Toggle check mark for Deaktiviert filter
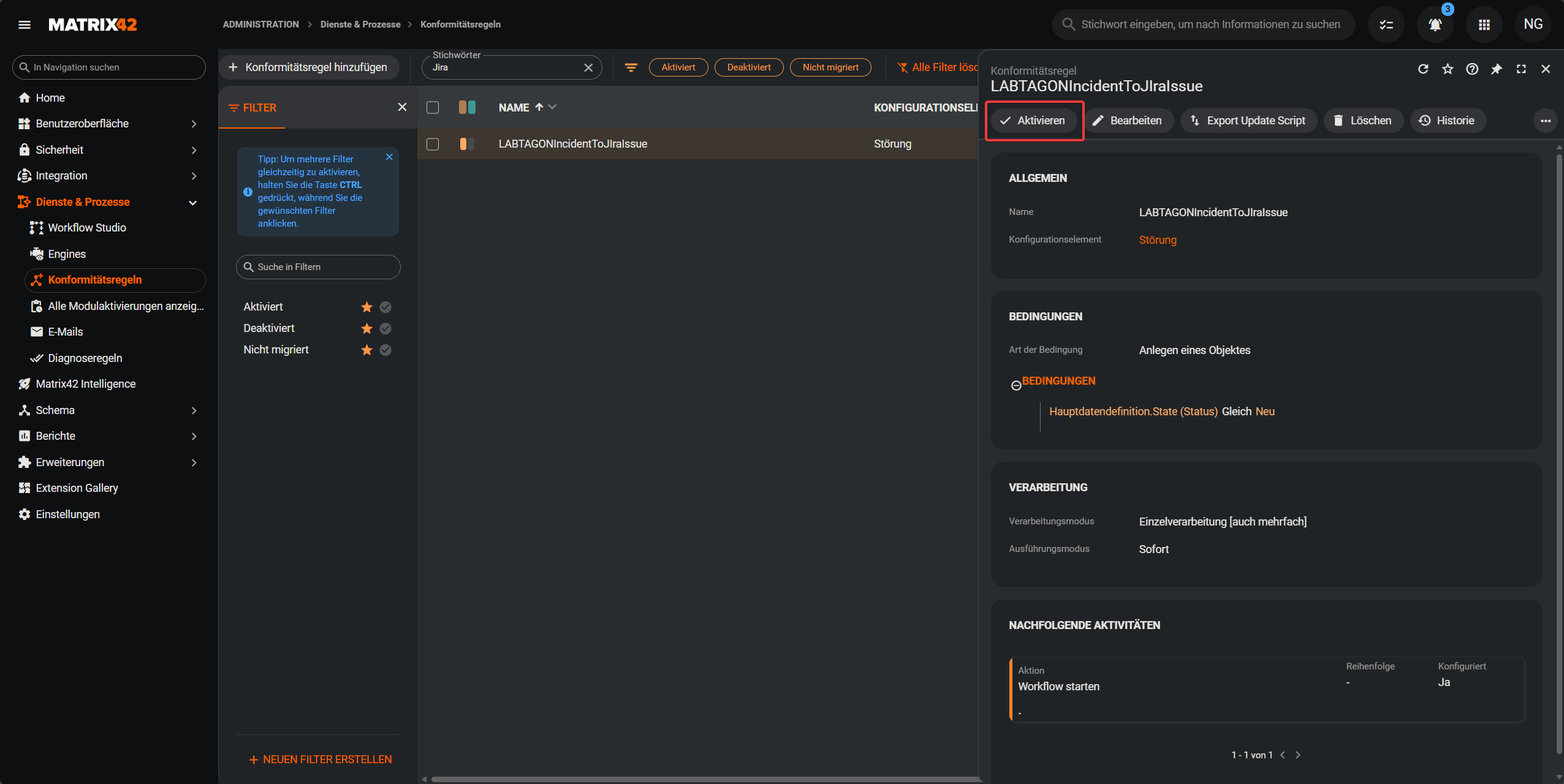Screen dimensions: 1564x784 click(x=385, y=328)
